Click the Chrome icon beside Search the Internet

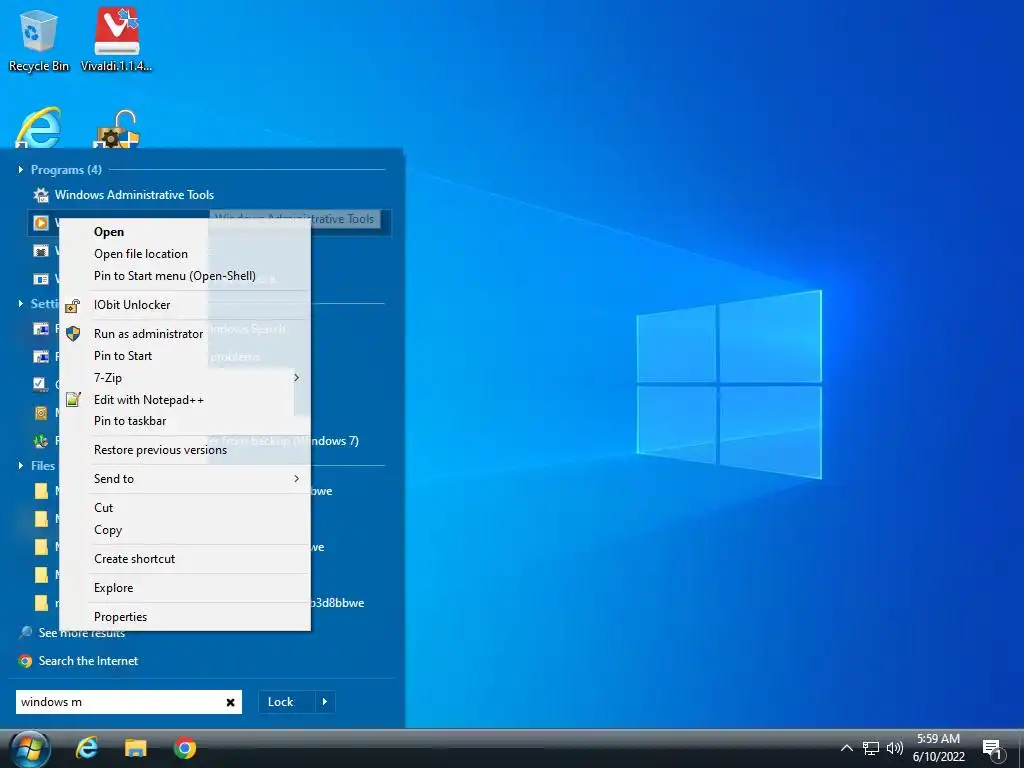(x=25, y=661)
